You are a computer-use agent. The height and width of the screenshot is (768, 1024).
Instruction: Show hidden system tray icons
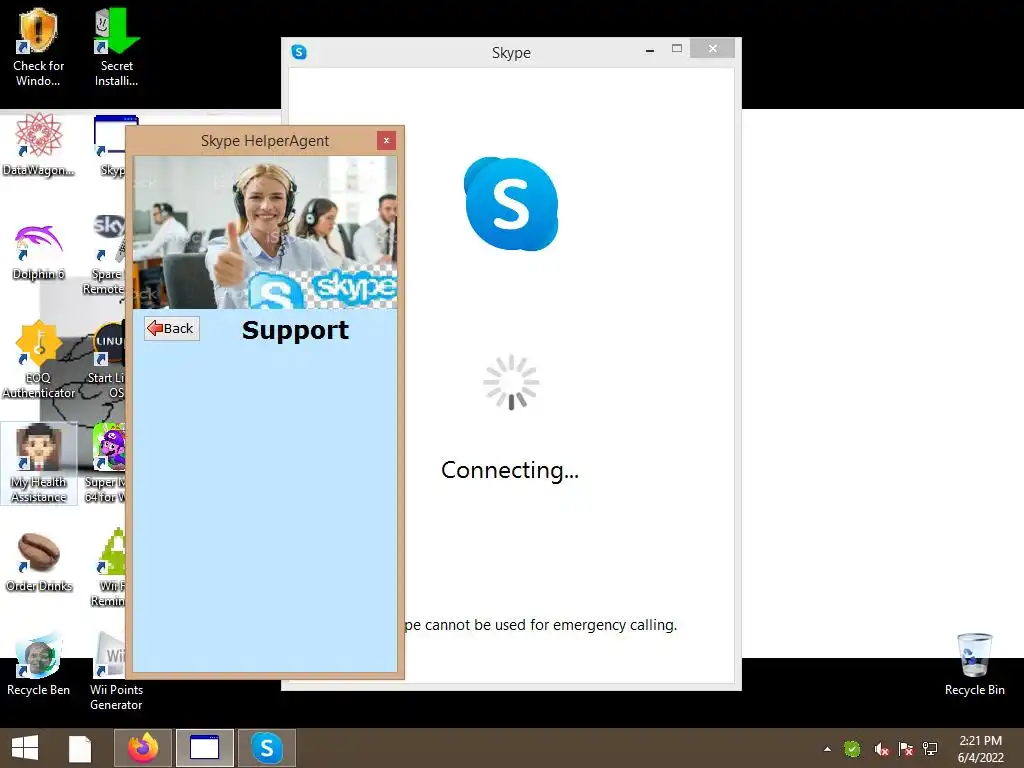pyautogui.click(x=827, y=749)
